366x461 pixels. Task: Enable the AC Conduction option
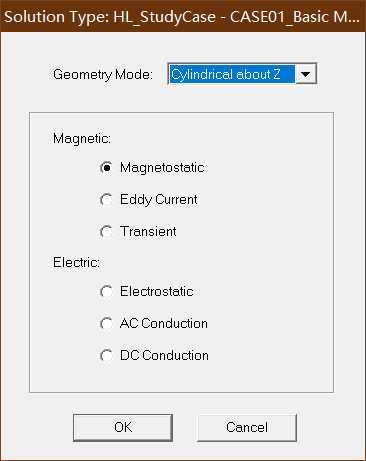point(106,323)
